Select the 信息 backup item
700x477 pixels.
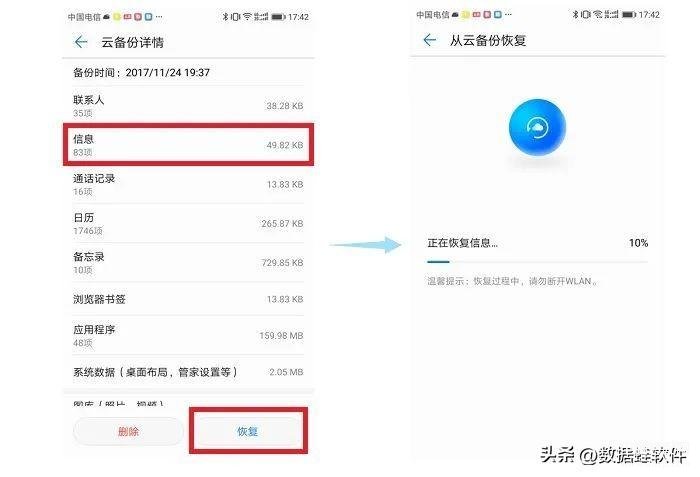pyautogui.click(x=188, y=145)
